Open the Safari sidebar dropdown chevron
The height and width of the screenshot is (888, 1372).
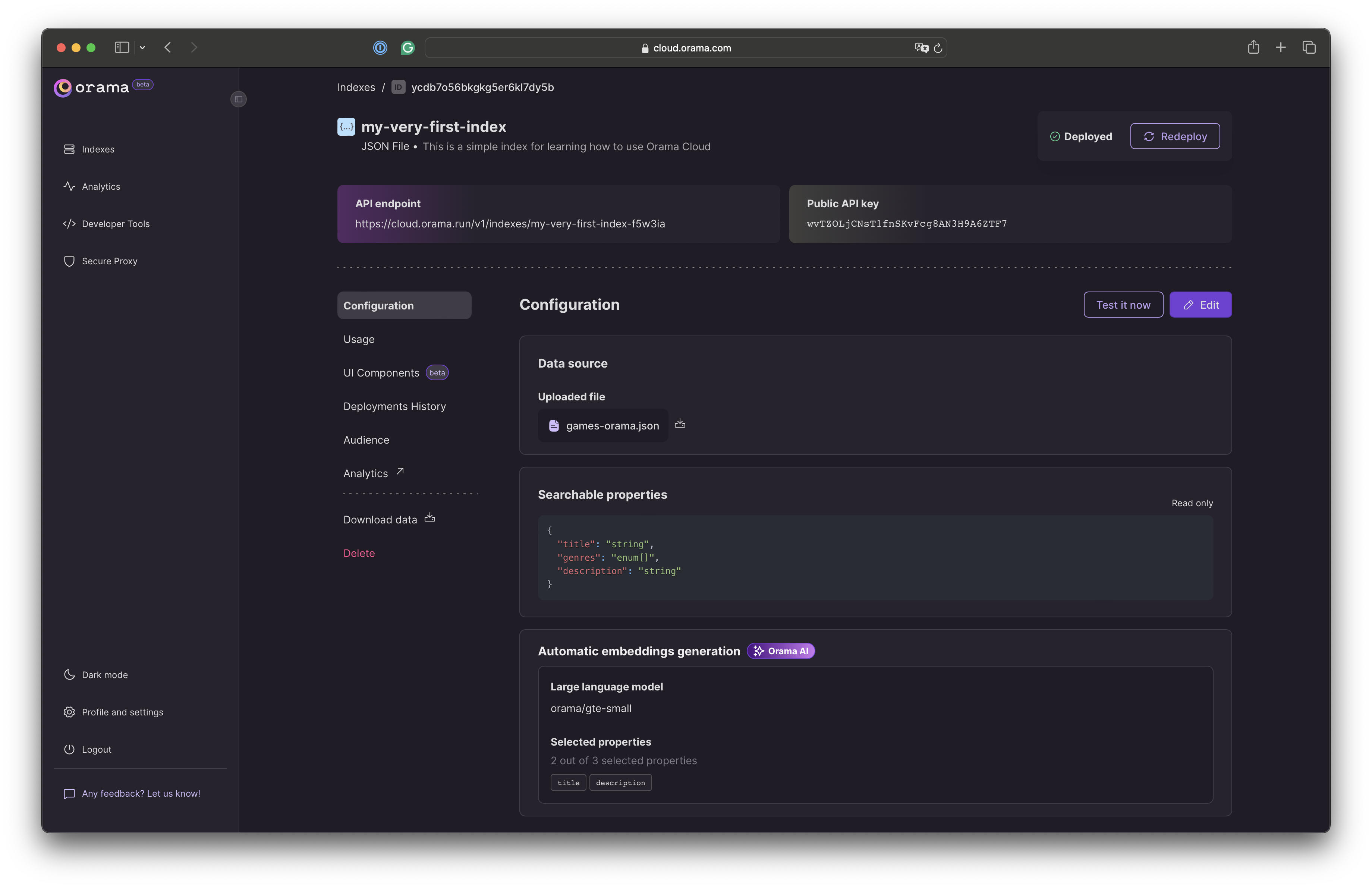pyautogui.click(x=142, y=47)
